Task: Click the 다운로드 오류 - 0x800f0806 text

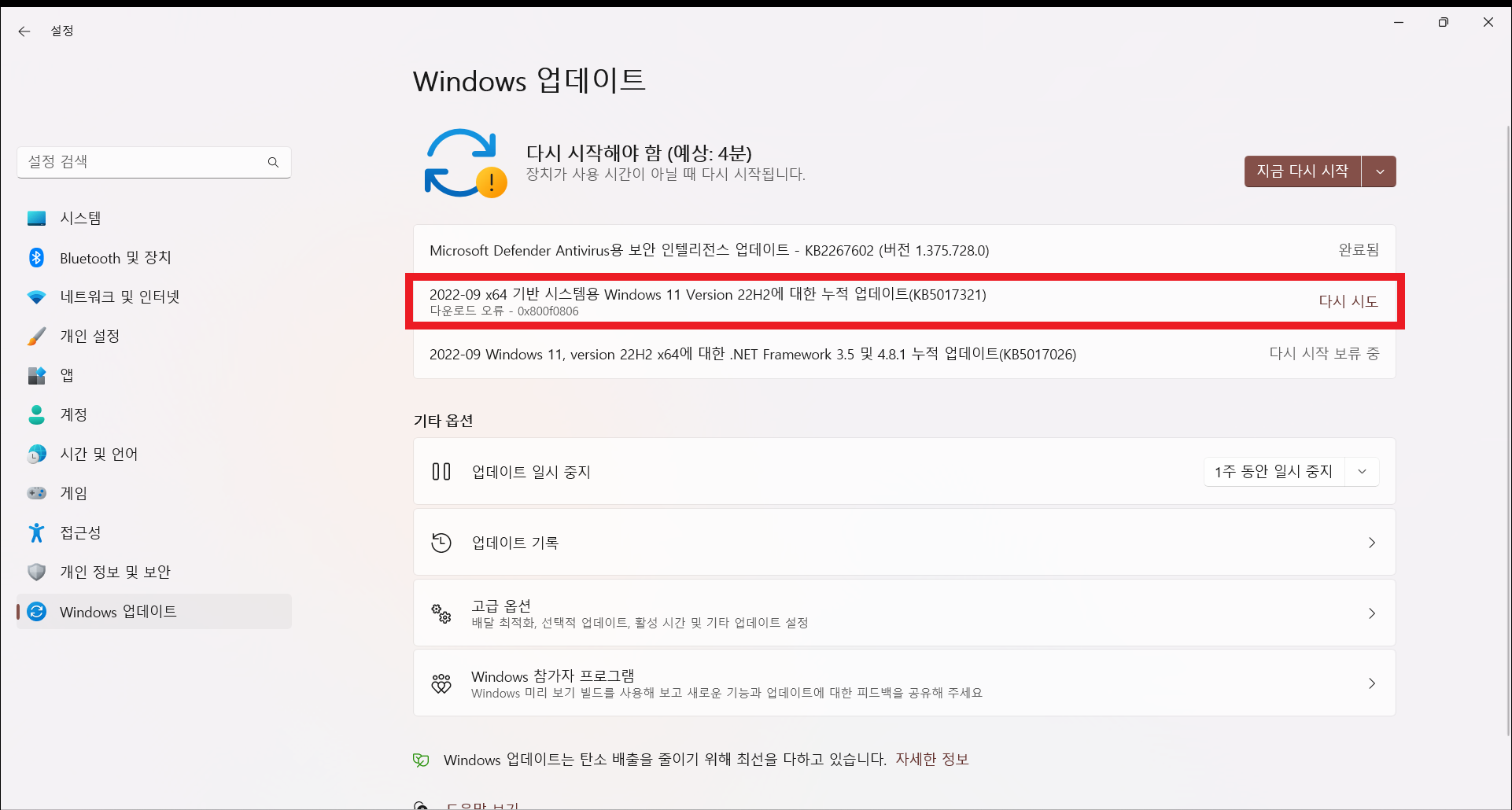Action: coord(504,311)
